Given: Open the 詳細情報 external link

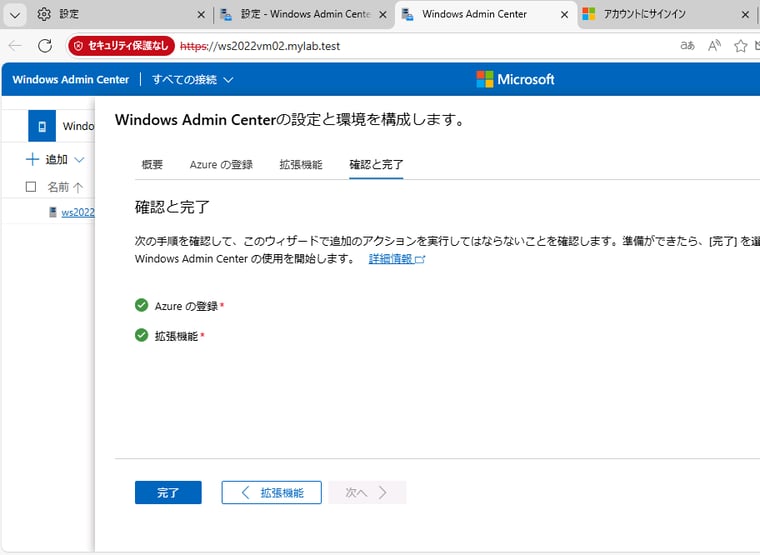Looking at the screenshot, I should (396, 259).
